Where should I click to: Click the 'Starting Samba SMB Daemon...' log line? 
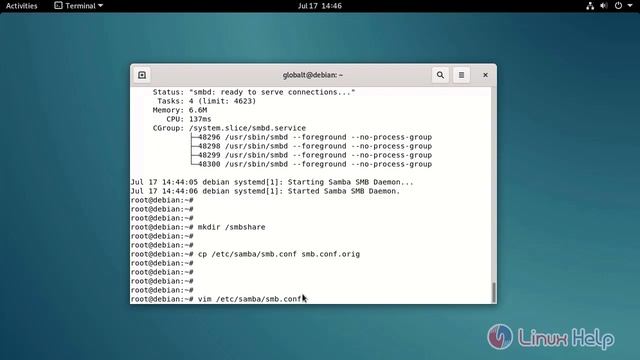(x=272, y=182)
